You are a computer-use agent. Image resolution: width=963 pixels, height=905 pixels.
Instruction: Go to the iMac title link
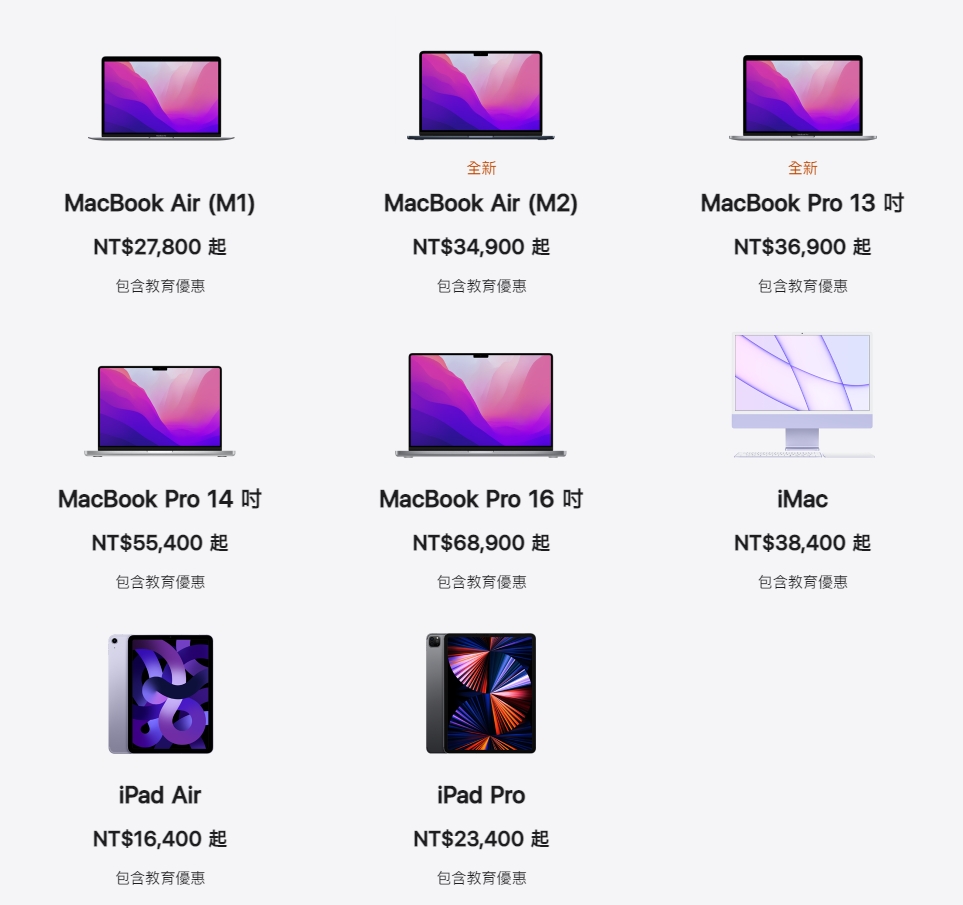(x=802, y=499)
